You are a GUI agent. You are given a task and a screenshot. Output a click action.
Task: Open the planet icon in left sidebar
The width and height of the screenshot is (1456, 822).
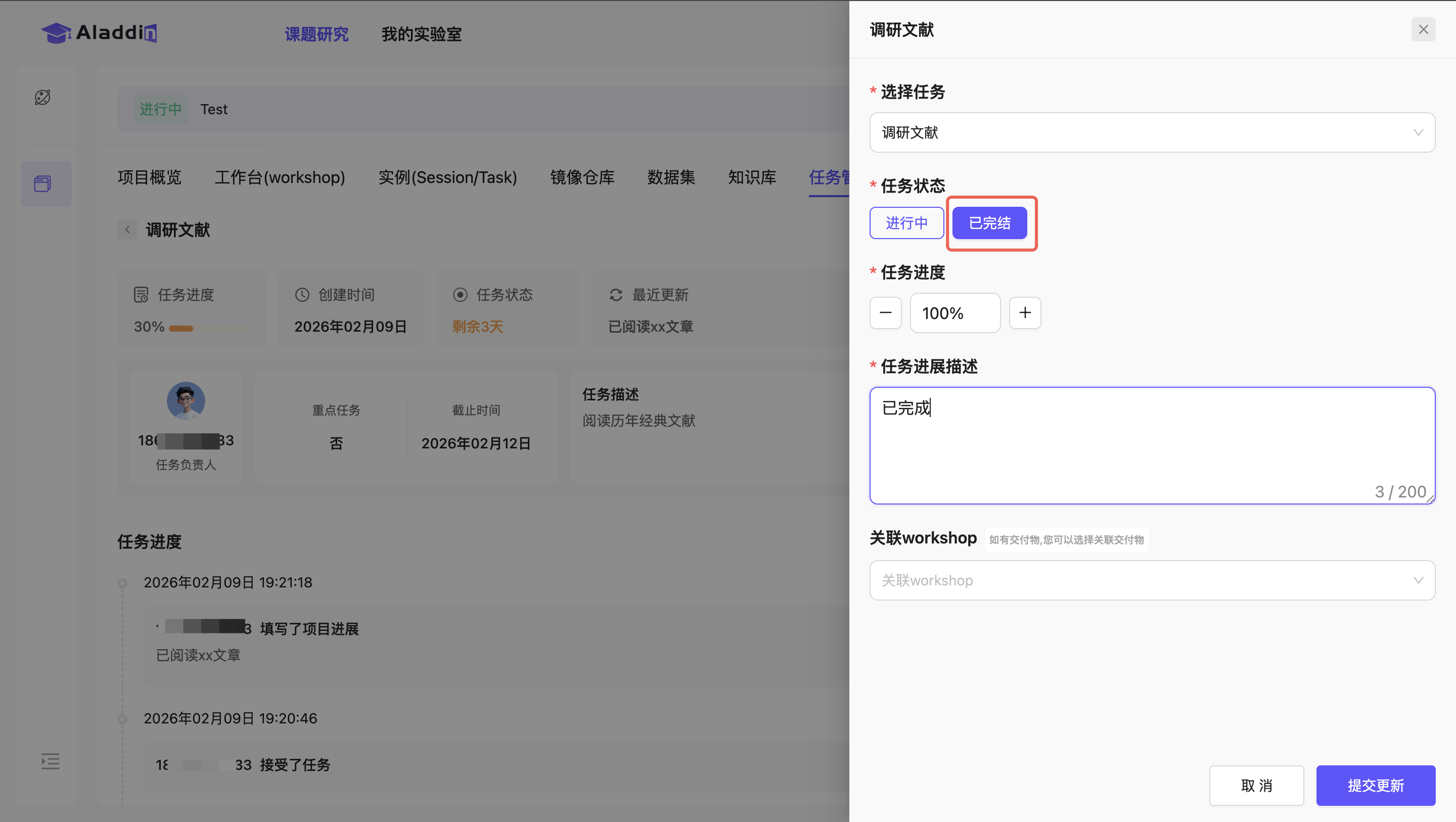coord(42,97)
